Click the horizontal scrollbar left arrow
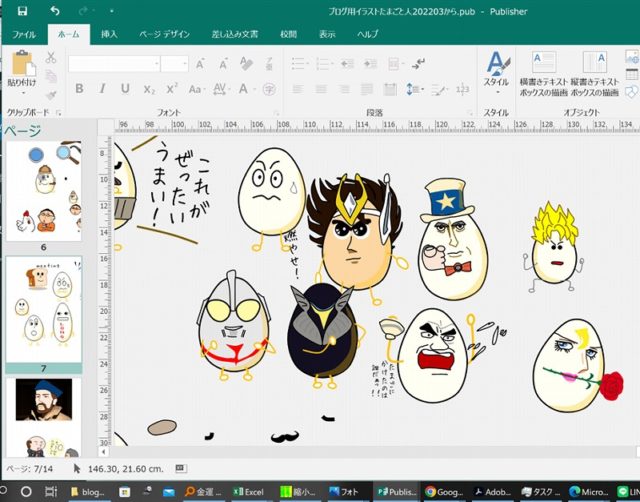Screen dimensions: 640x502 point(104,451)
